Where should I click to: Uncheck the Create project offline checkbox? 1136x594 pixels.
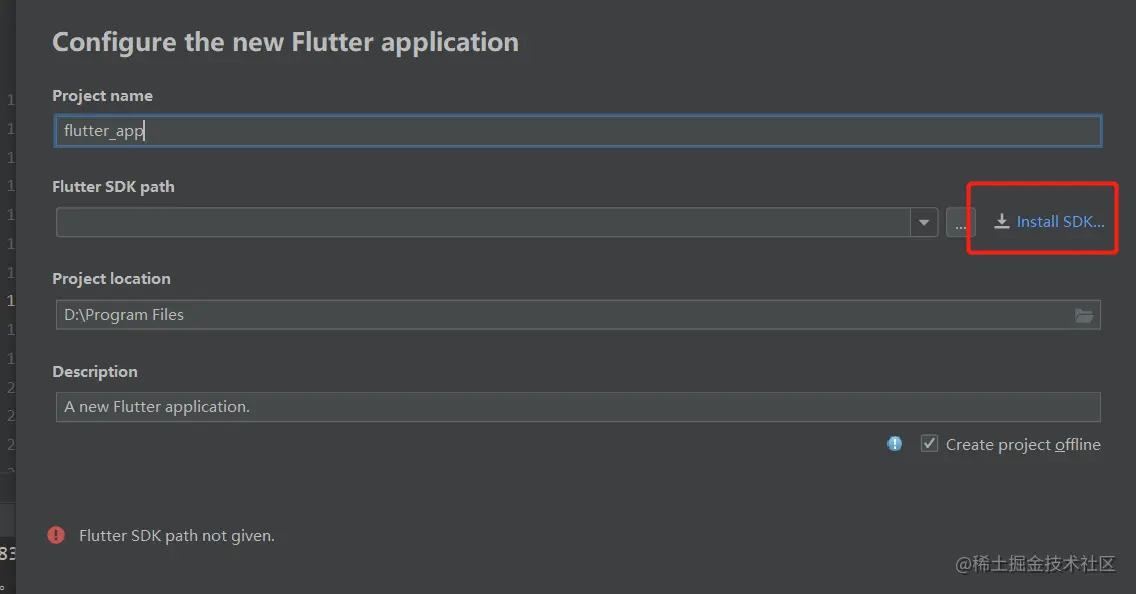[929, 443]
